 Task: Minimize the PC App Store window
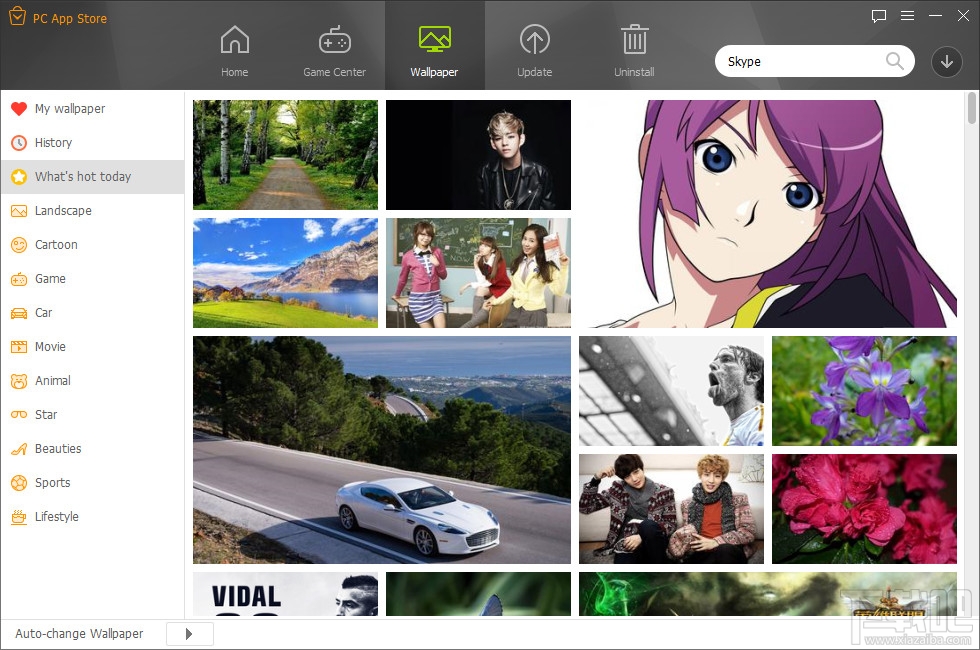[x=935, y=16]
